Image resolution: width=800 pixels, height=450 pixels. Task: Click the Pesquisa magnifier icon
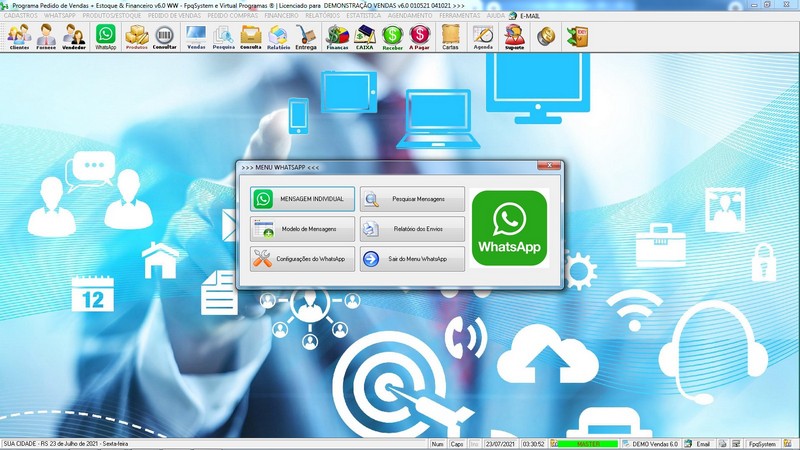coord(223,37)
